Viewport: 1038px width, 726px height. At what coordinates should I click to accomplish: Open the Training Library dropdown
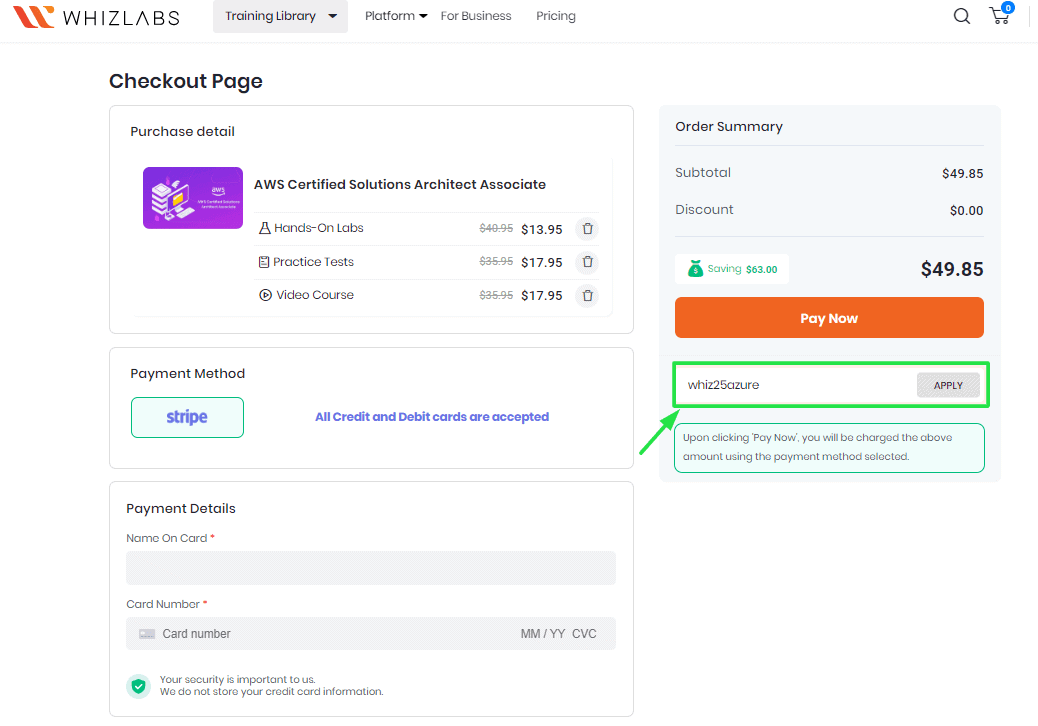280,16
